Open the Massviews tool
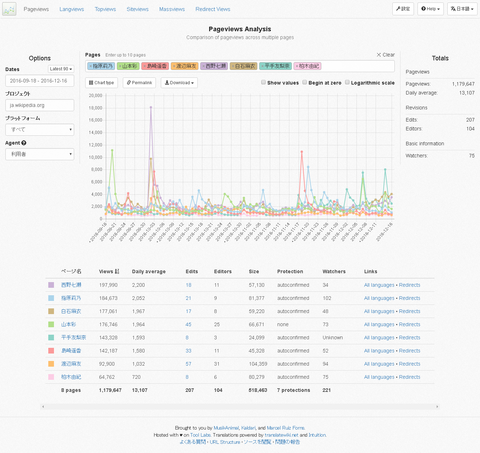Image resolution: width=480 pixels, height=453 pixels. (172, 9)
